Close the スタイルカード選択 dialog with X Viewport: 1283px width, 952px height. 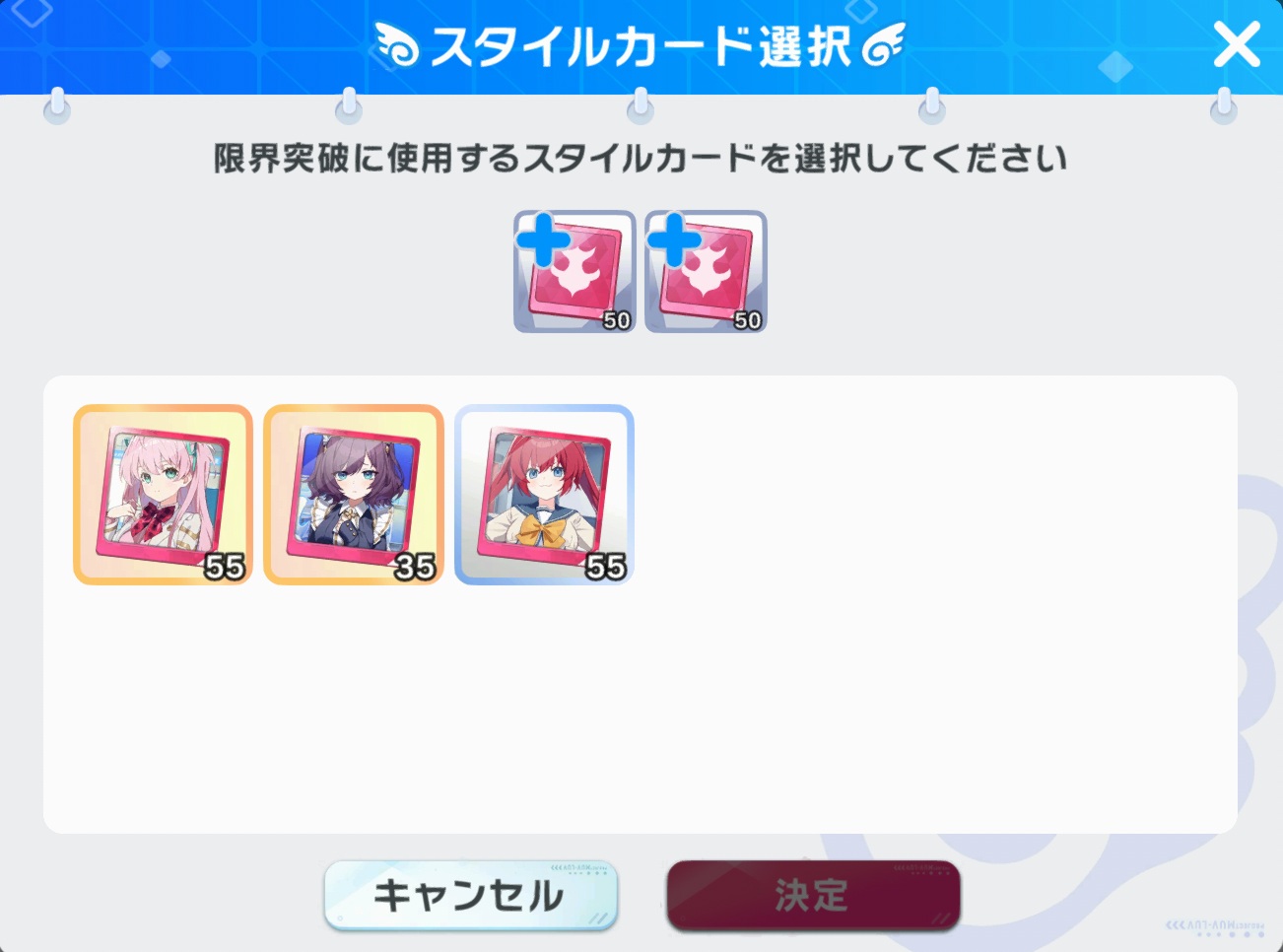point(1236,45)
